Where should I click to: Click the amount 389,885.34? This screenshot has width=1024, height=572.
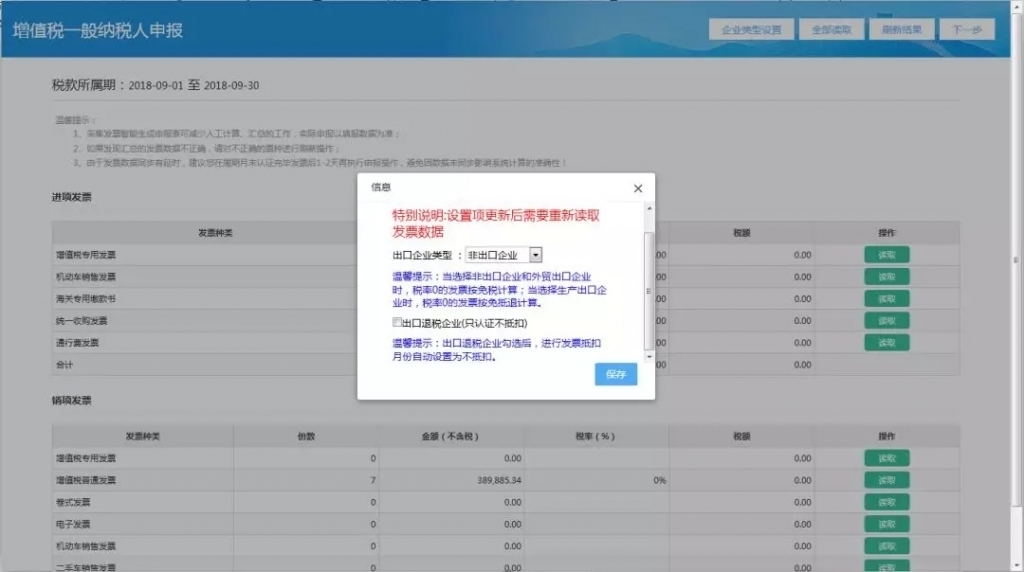pyautogui.click(x=499, y=480)
